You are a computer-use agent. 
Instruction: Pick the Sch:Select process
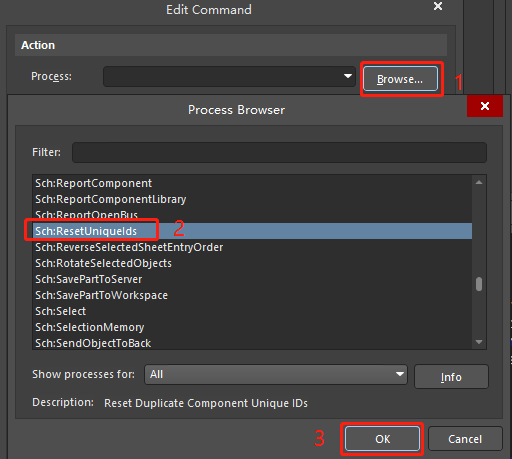click(x=252, y=311)
